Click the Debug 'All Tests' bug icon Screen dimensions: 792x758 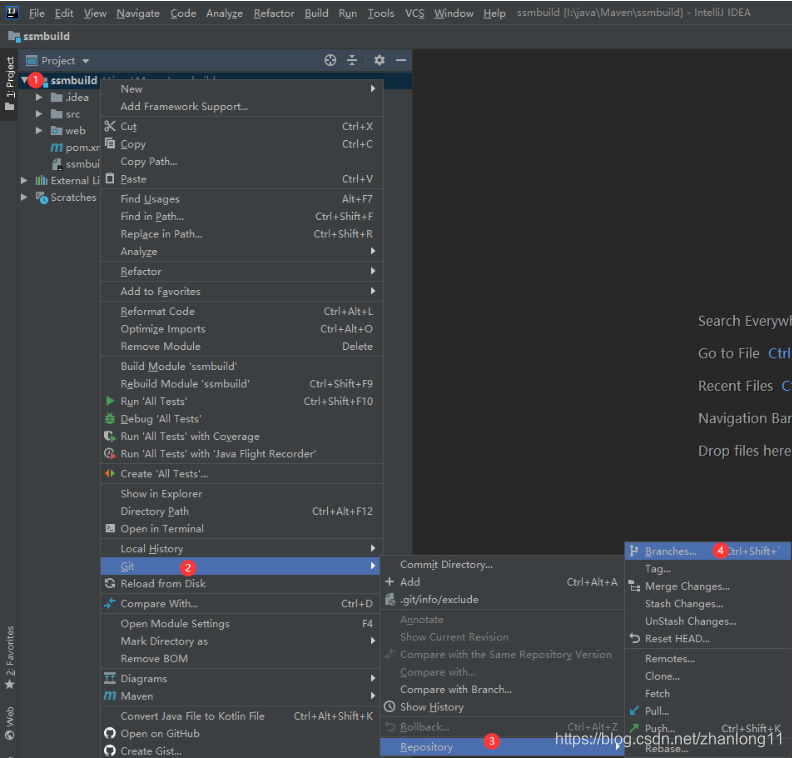(110, 419)
